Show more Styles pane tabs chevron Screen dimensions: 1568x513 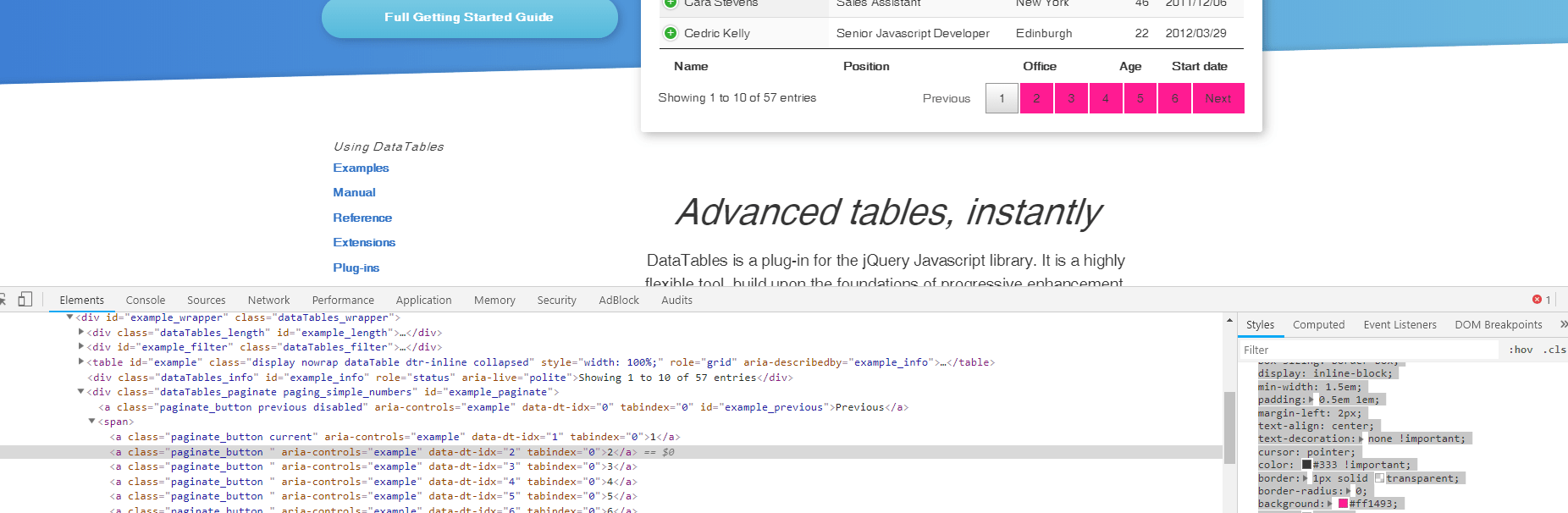(1563, 324)
